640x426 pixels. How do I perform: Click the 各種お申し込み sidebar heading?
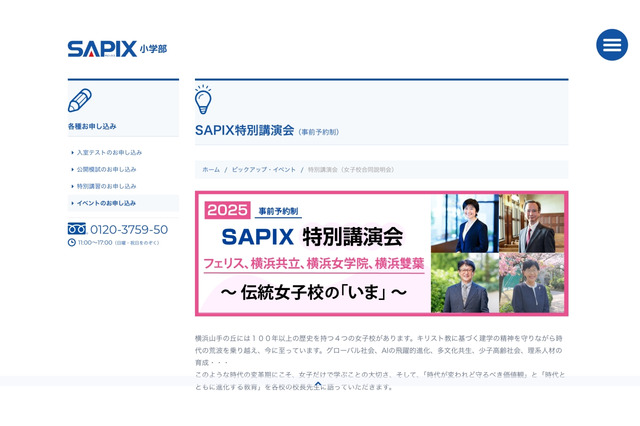click(x=92, y=126)
